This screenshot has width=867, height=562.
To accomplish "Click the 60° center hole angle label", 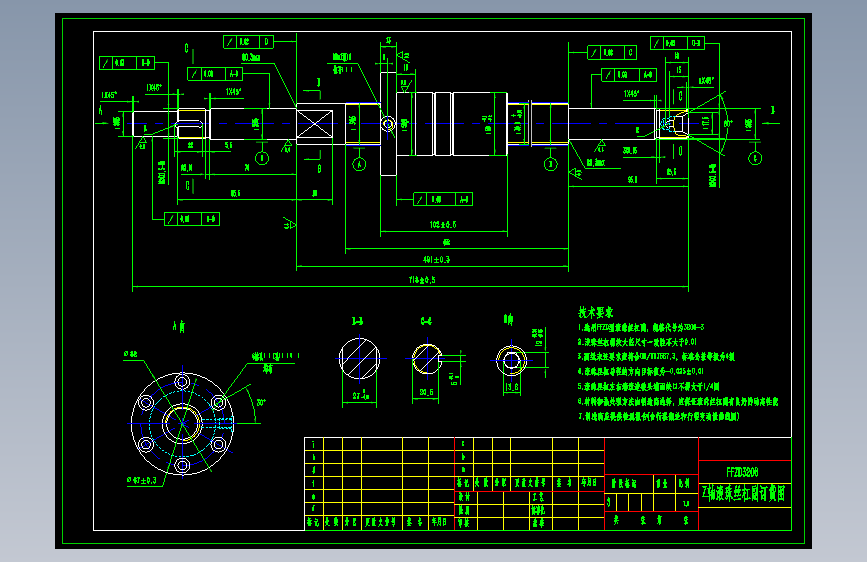I will click(728, 124).
